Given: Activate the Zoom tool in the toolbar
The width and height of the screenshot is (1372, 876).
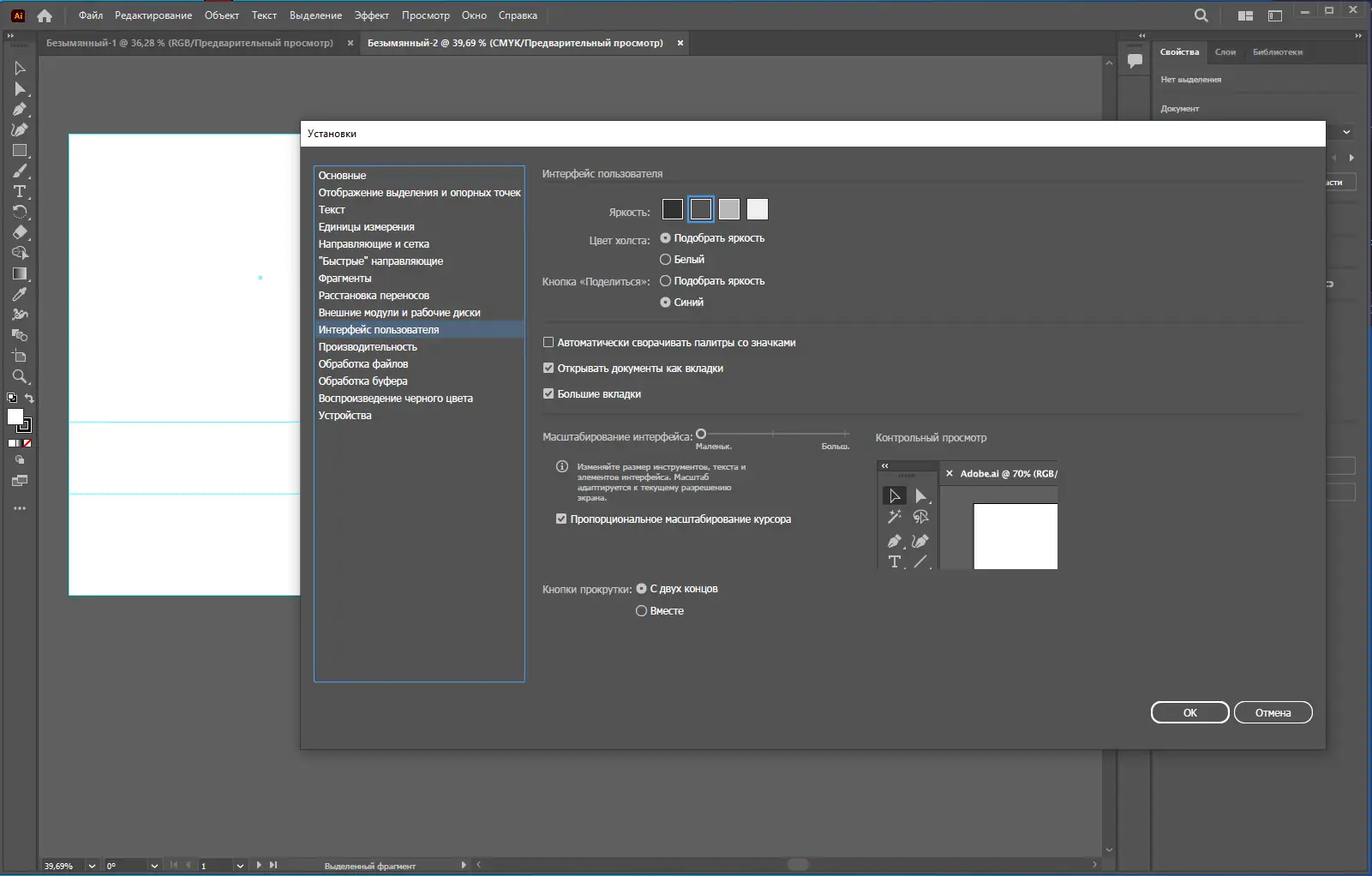Looking at the screenshot, I should point(20,377).
